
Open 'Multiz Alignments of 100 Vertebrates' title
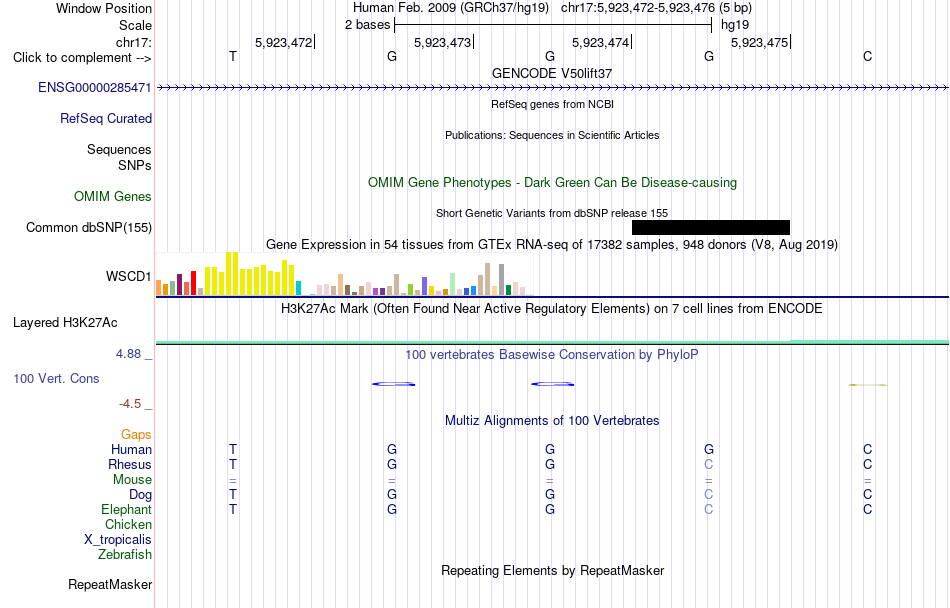pos(552,420)
